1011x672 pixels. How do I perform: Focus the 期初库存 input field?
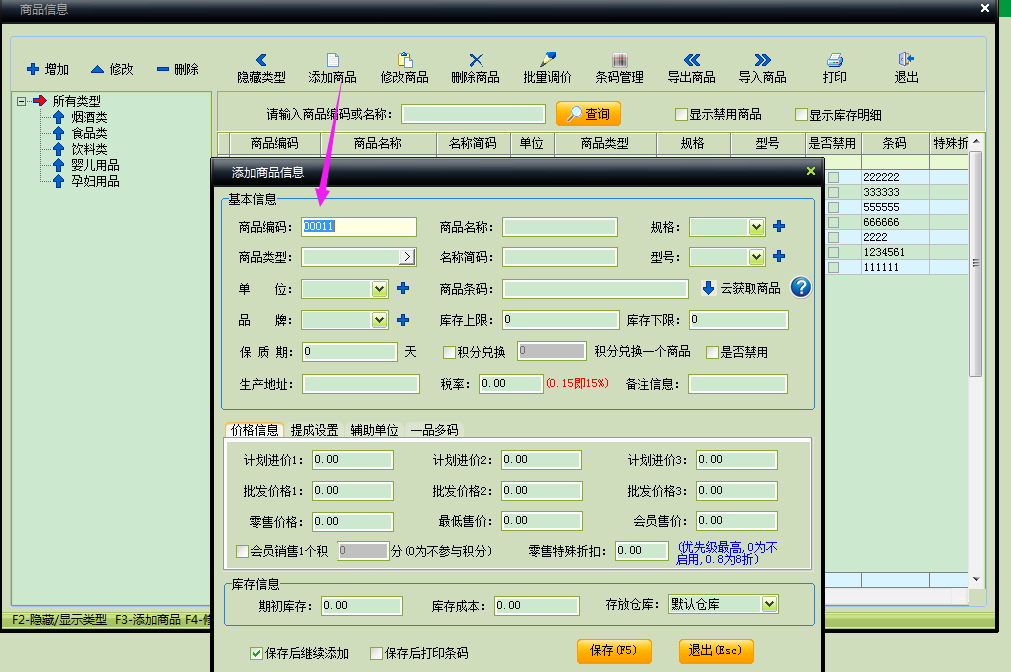coord(362,606)
